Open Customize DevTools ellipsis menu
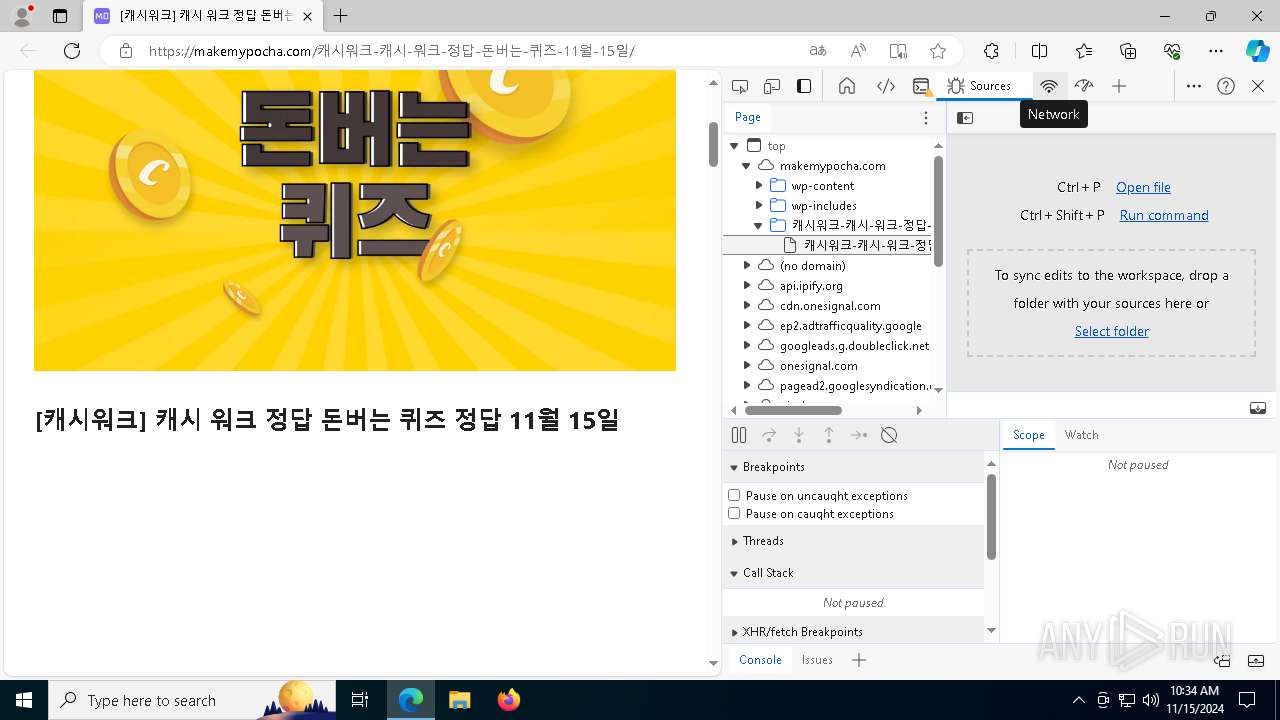The height and width of the screenshot is (720, 1280). [1194, 86]
